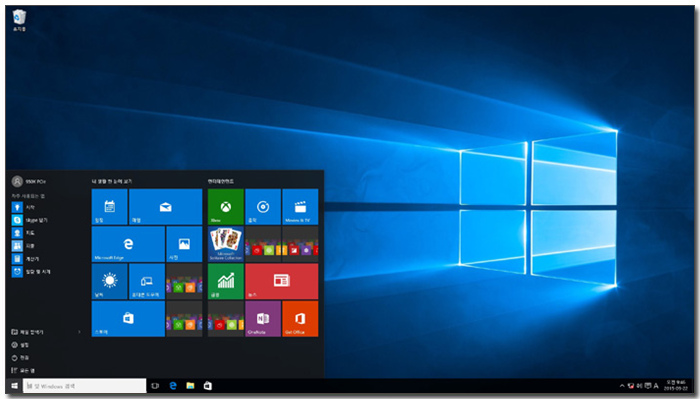The width and height of the screenshot is (700, 399).
Task: Open the red News tile
Action: [x=282, y=281]
